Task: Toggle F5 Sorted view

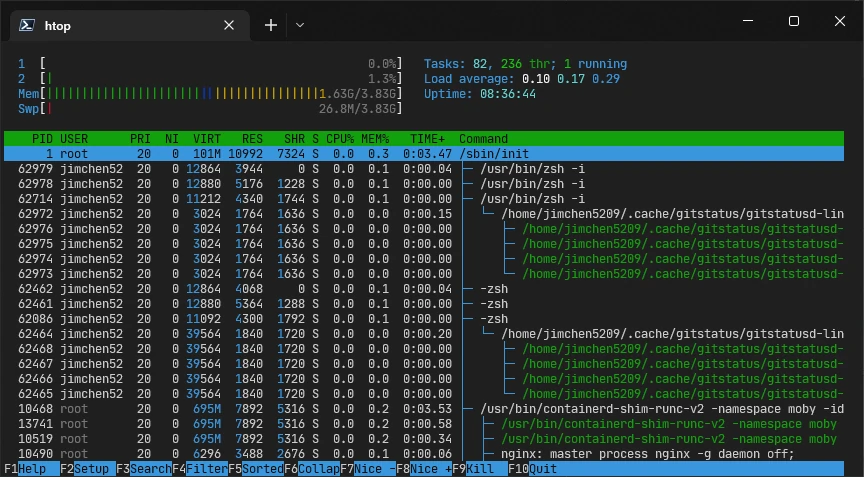Action: pyautogui.click(x=261, y=469)
